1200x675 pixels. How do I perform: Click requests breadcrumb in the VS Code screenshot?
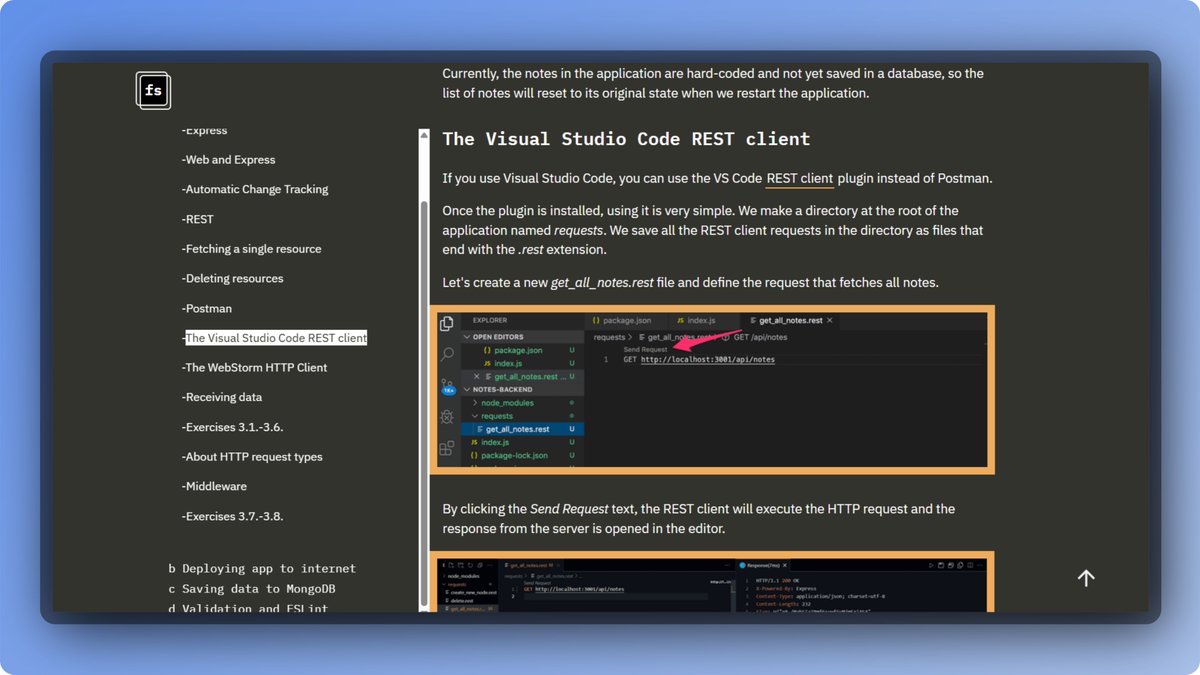(610, 337)
